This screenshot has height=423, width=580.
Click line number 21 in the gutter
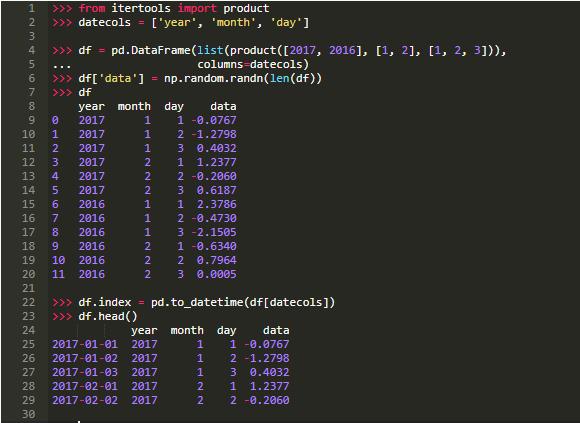click(28, 288)
